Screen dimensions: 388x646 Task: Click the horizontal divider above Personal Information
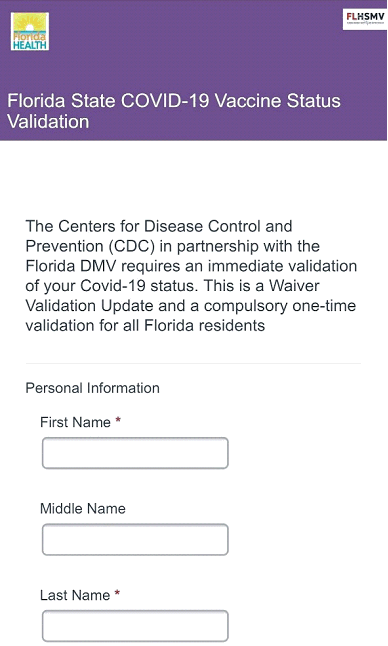coord(193,363)
